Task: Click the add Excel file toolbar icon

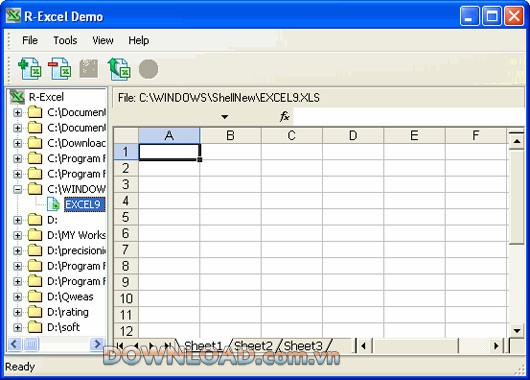Action: pyautogui.click(x=30, y=69)
